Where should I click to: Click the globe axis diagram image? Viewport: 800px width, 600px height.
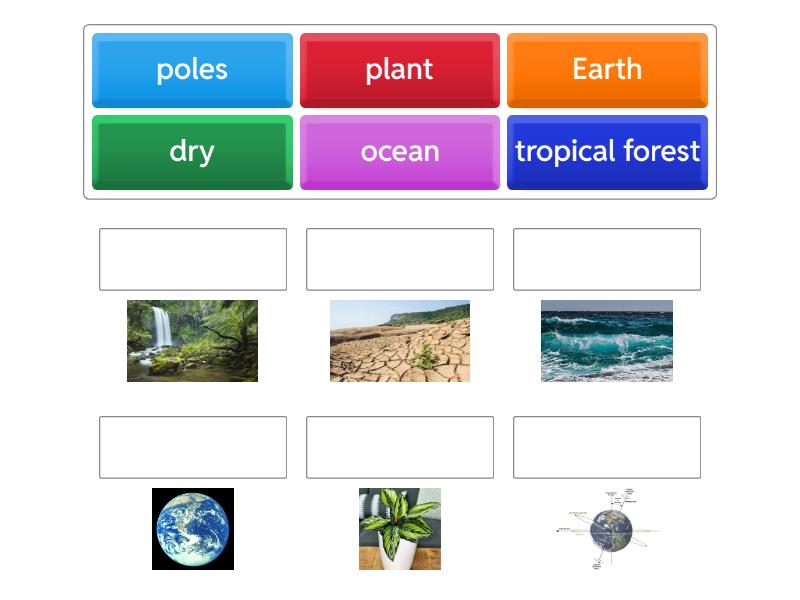point(607,529)
